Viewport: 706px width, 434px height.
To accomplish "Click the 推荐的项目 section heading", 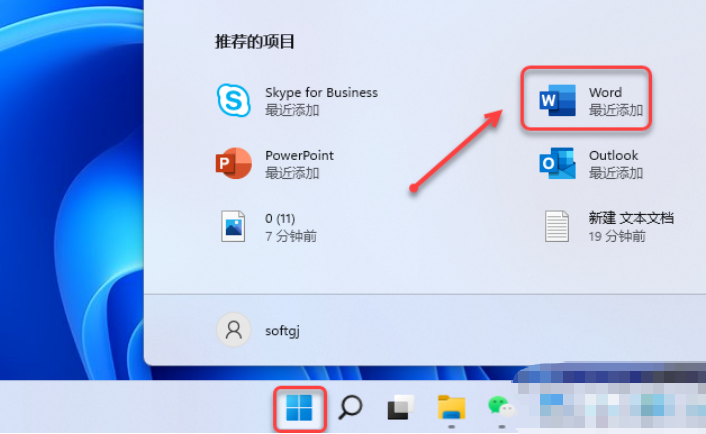I will [x=254, y=42].
